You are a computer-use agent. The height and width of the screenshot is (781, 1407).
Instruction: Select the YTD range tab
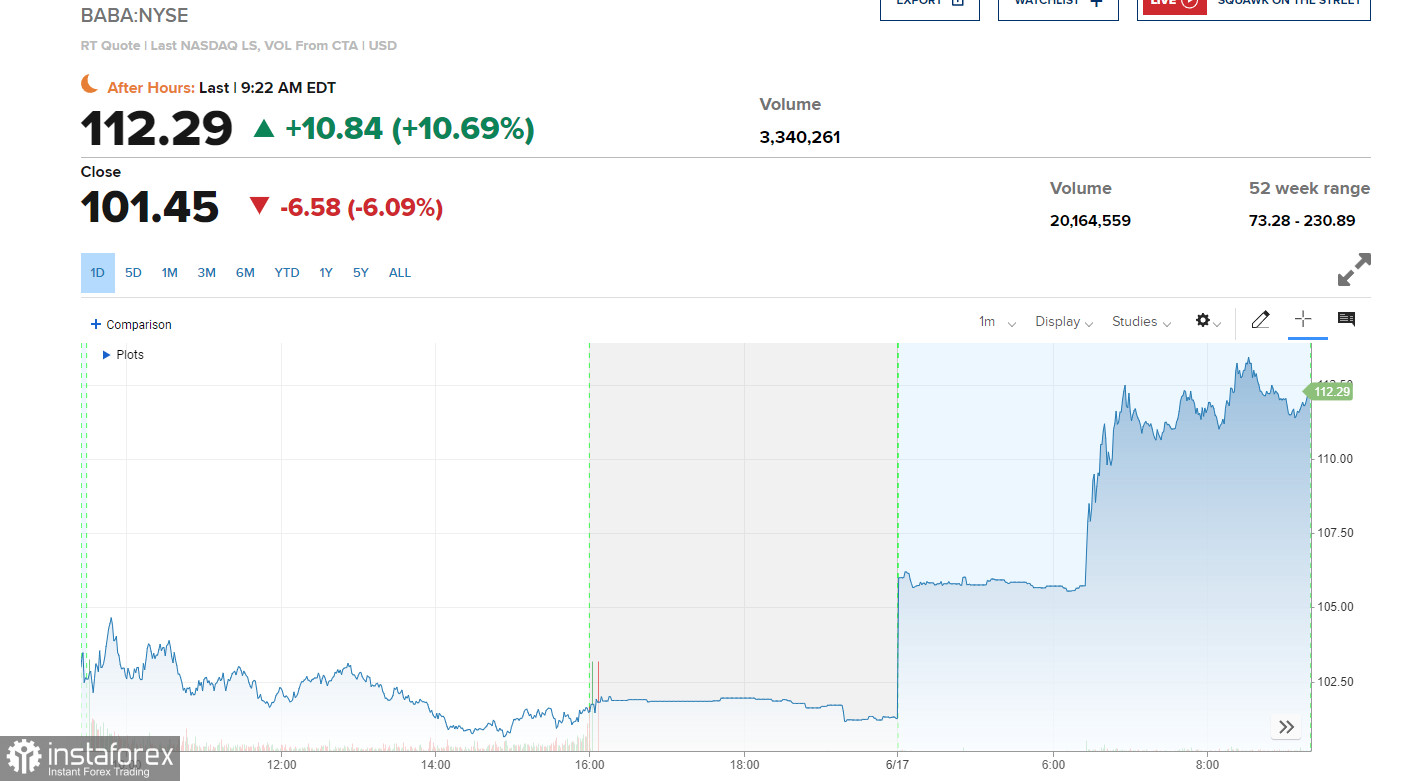pyautogui.click(x=287, y=273)
